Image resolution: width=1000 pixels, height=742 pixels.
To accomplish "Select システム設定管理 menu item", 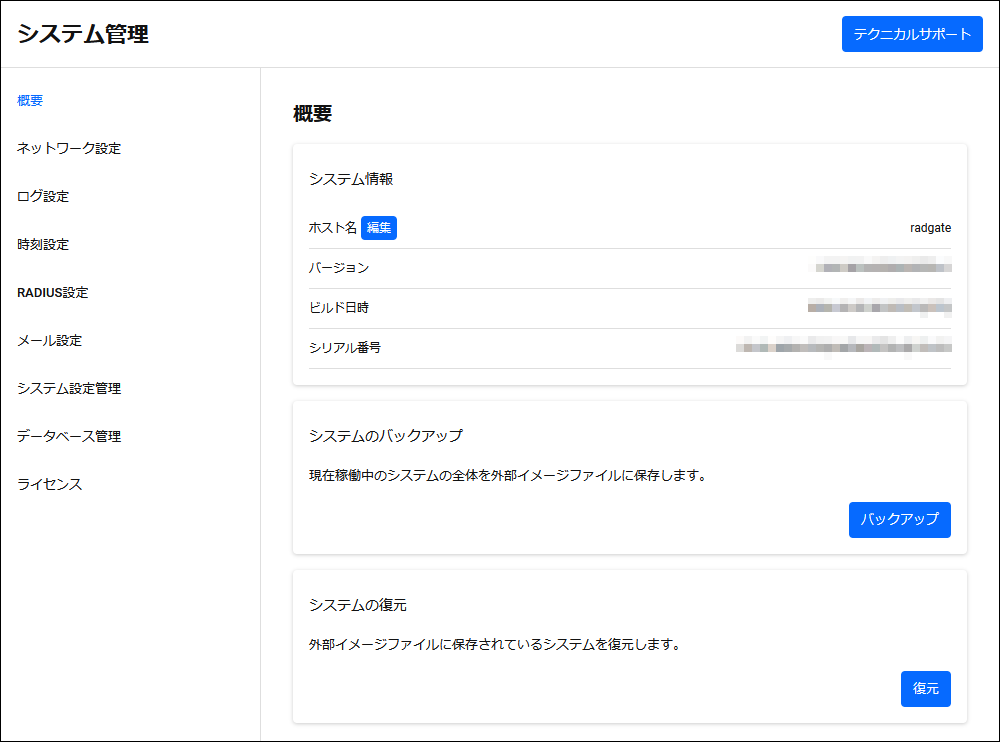I will 69,388.
